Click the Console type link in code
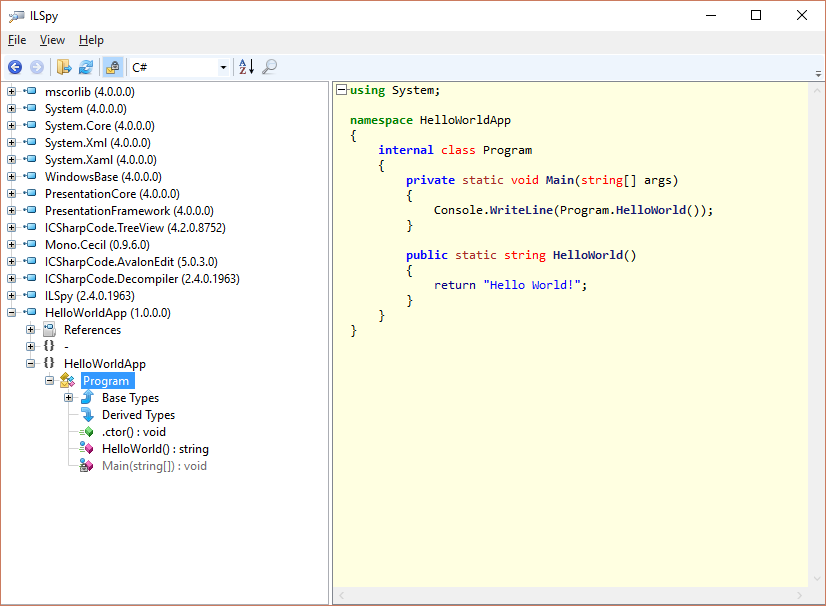The height and width of the screenshot is (606, 826). click(x=458, y=210)
